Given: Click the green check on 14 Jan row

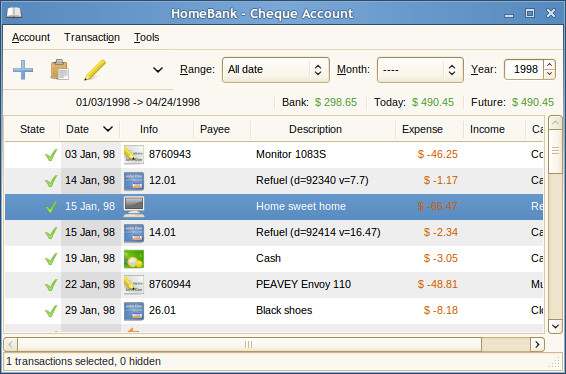Looking at the screenshot, I should [x=51, y=181].
